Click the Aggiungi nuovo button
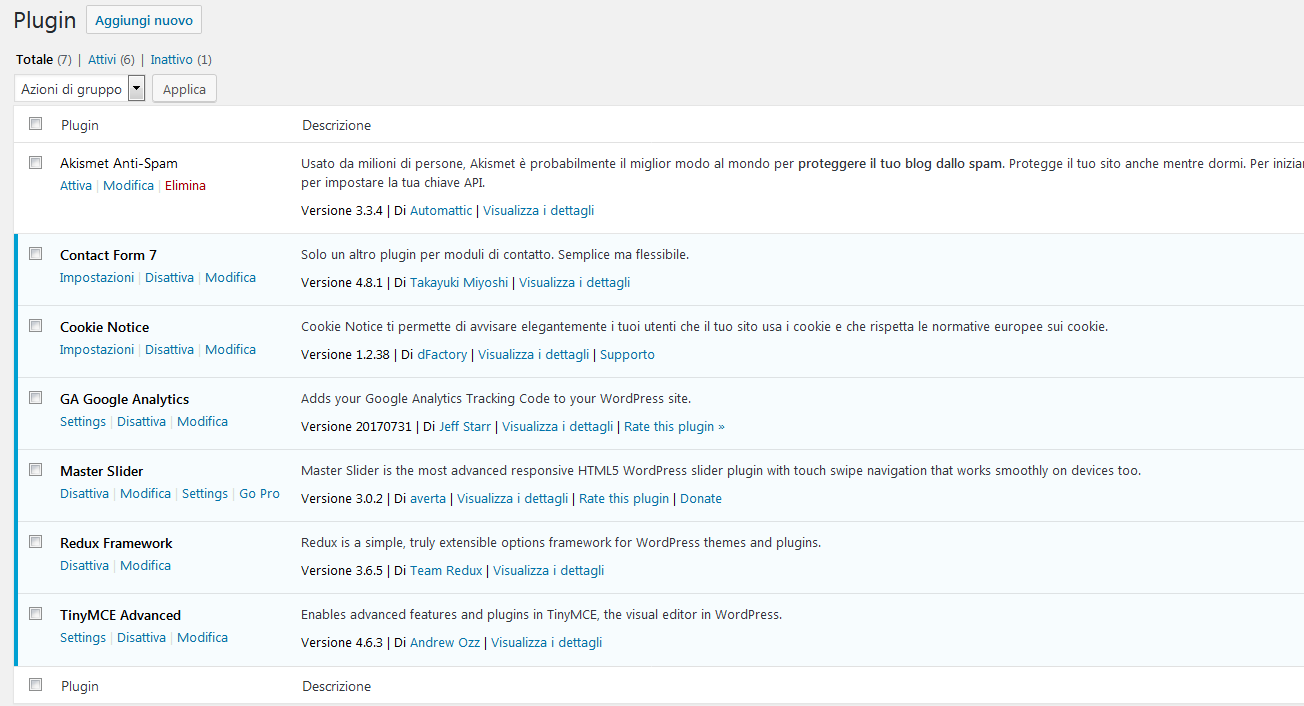The image size is (1304, 706). point(144,20)
